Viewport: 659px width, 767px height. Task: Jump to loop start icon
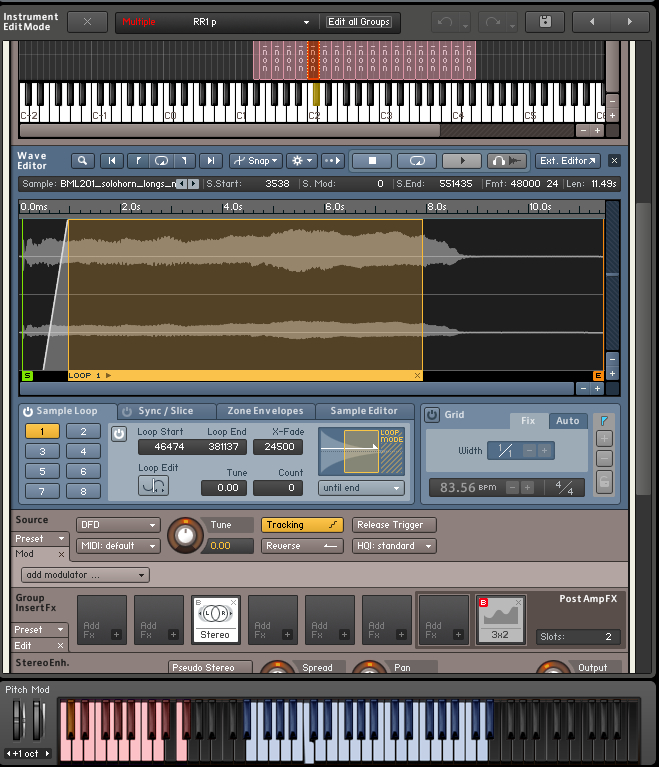click(138, 160)
